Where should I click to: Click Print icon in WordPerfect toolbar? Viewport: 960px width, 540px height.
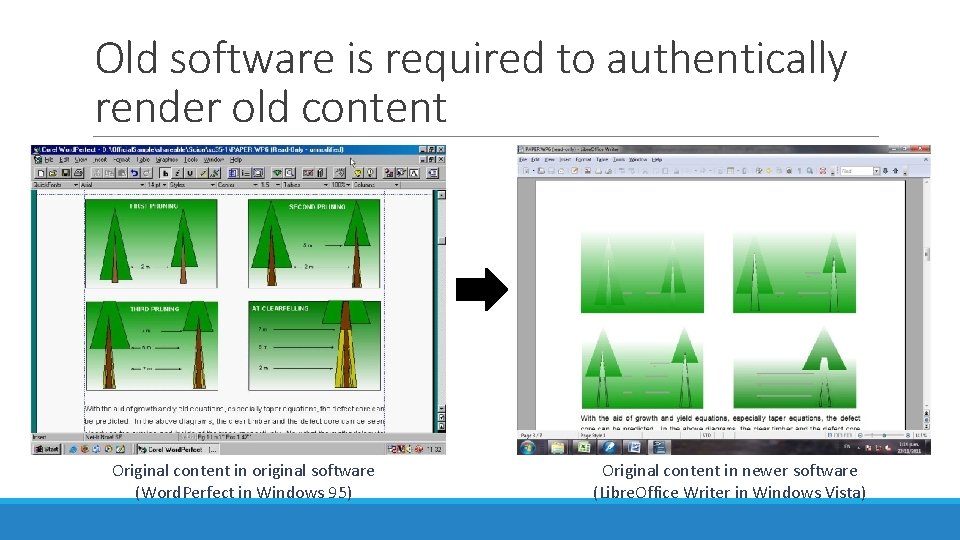(78, 173)
